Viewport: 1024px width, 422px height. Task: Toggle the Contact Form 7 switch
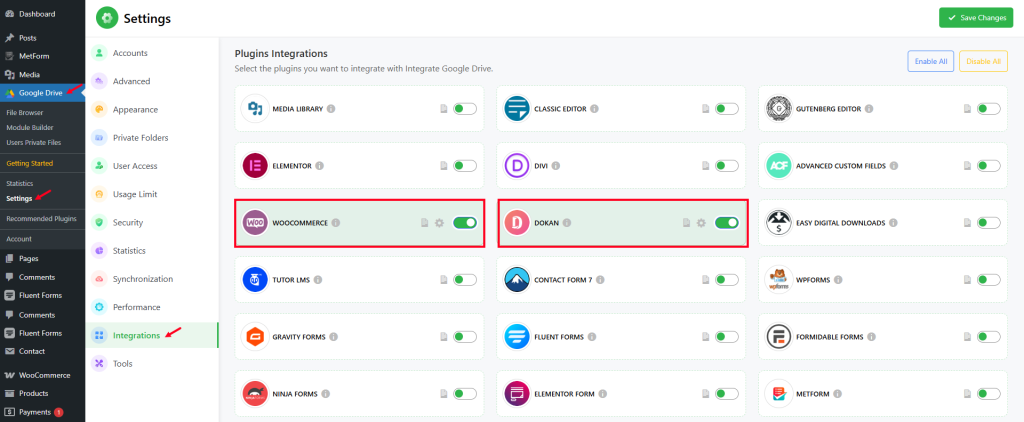coord(727,280)
